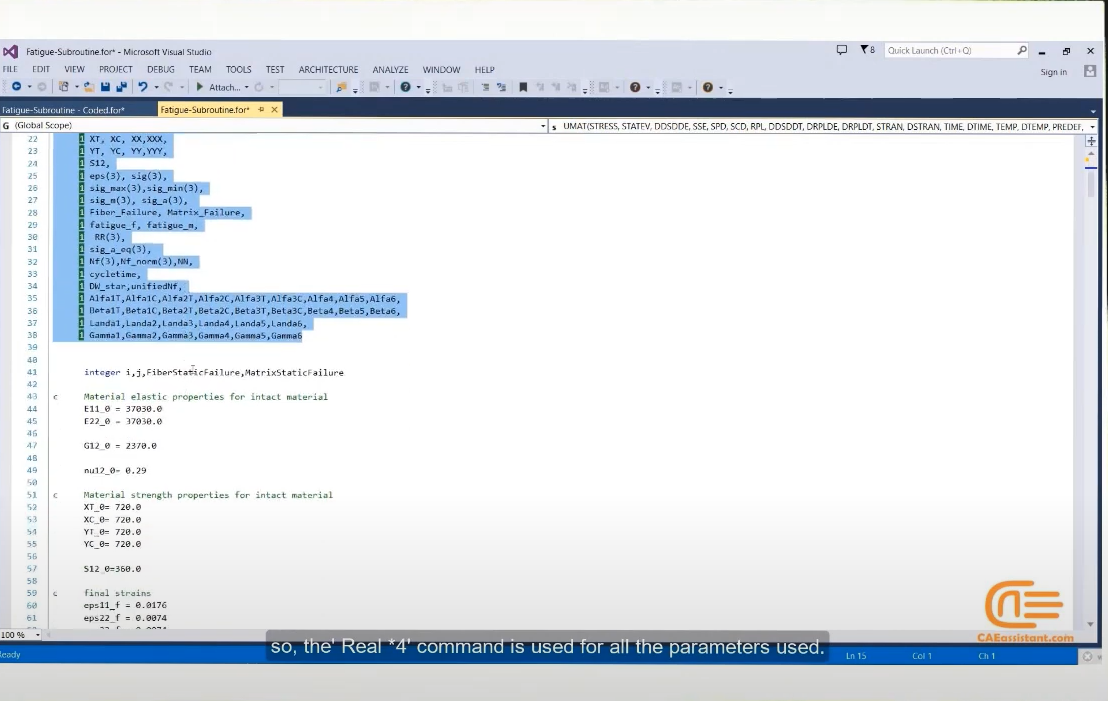
Task: Click the feedback speech bubble icon
Action: coord(842,50)
